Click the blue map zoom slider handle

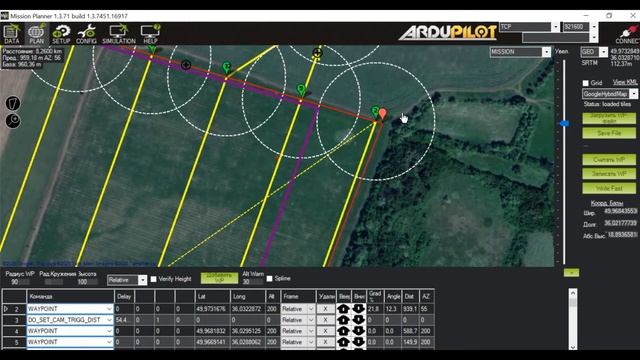pos(564,123)
